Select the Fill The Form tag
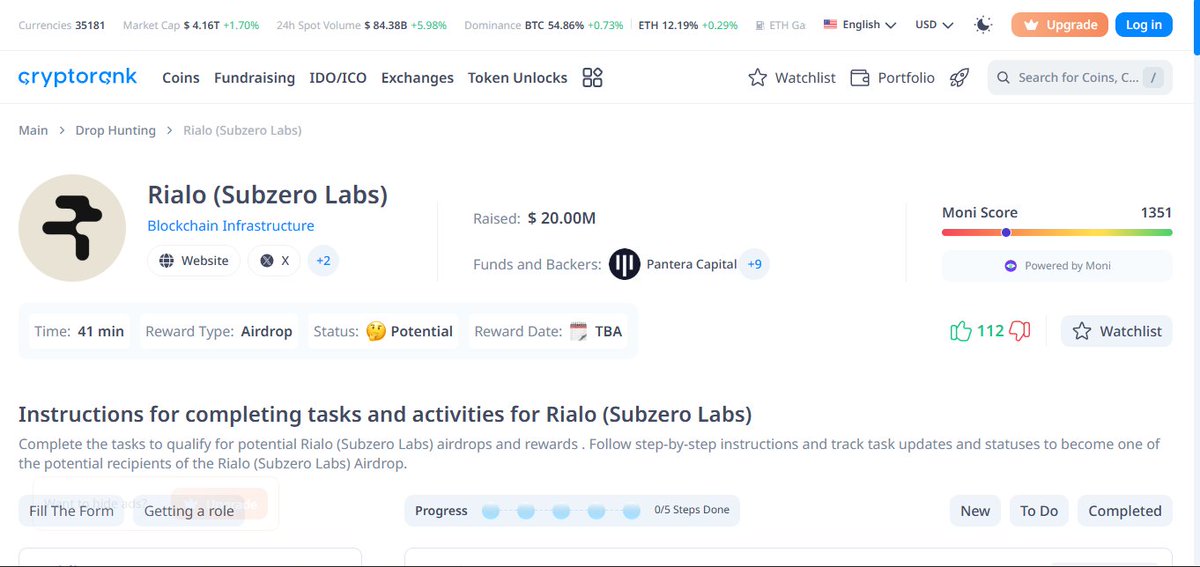1200x567 pixels. point(71,510)
